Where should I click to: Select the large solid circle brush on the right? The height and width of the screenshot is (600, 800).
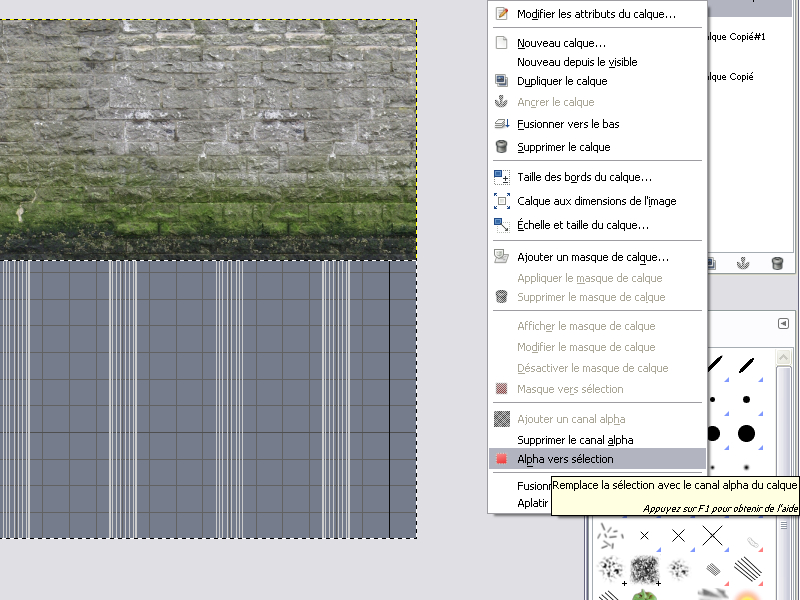pos(746,433)
